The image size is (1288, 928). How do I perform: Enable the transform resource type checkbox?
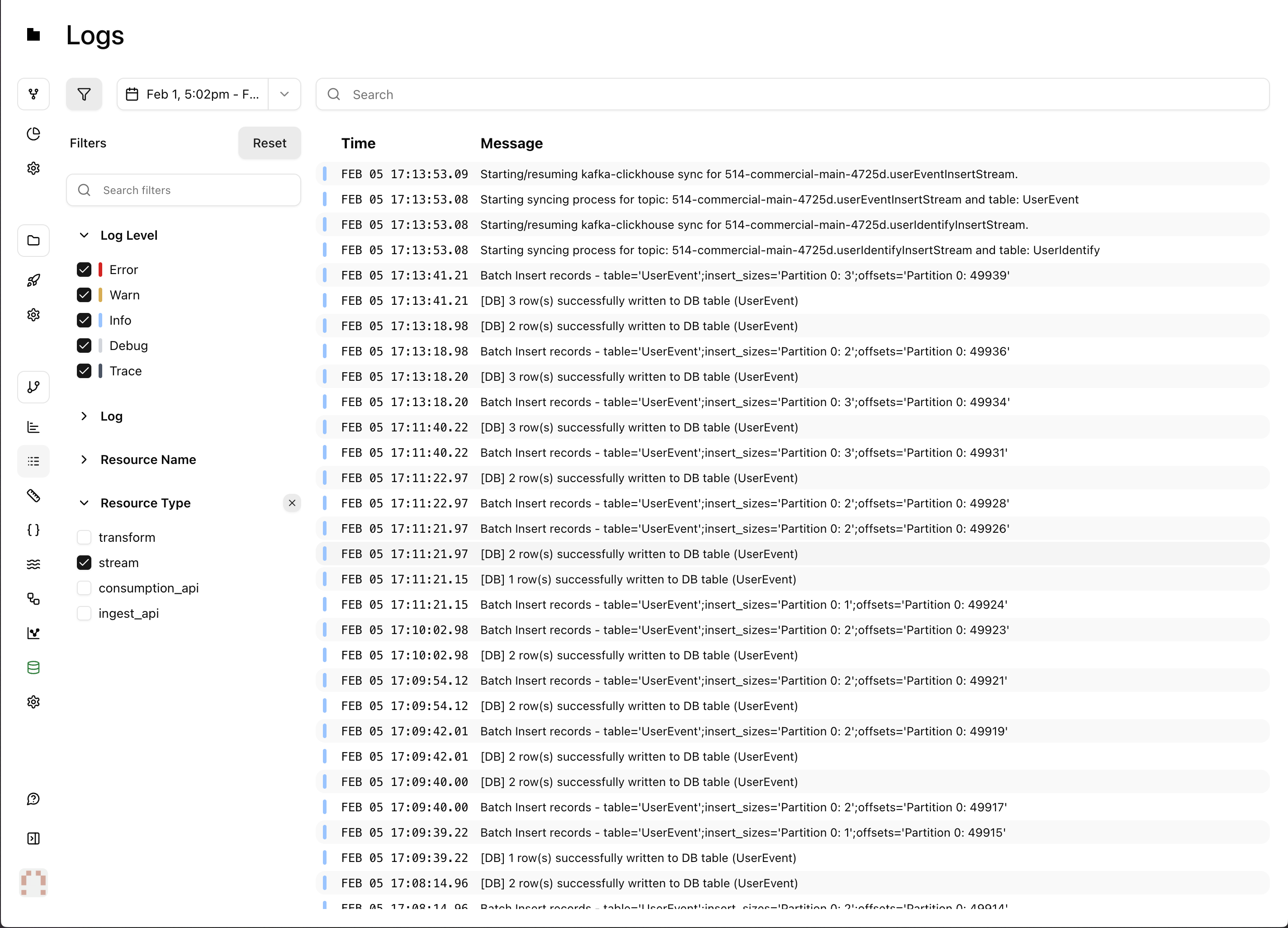(x=84, y=537)
